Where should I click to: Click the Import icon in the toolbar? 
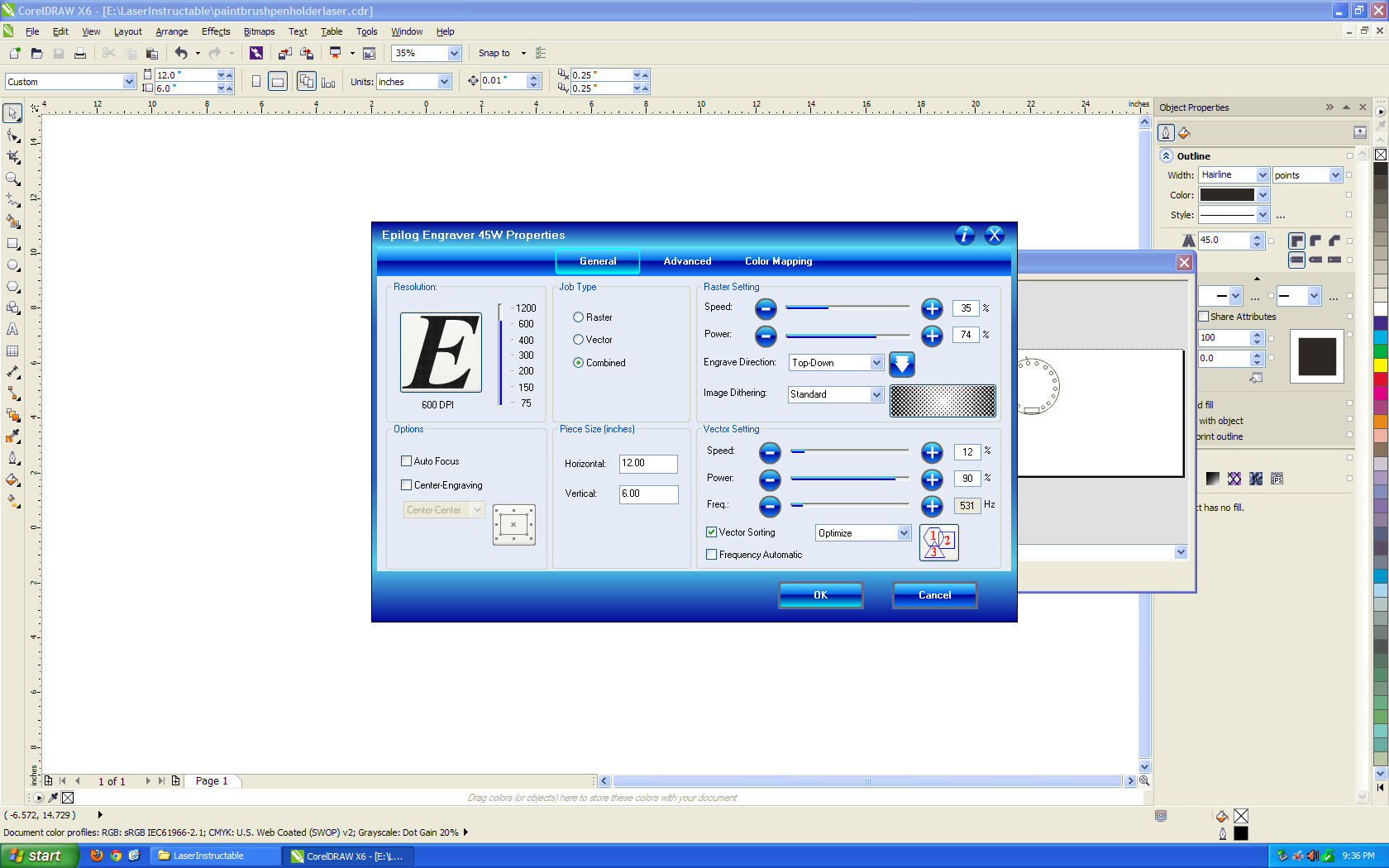[284, 53]
